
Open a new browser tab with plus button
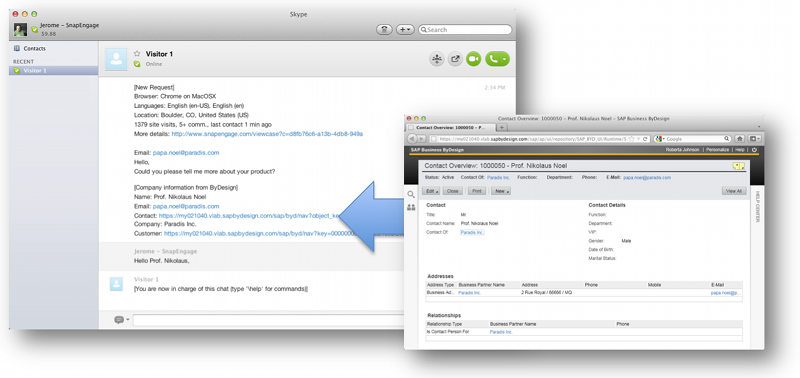tap(501, 128)
